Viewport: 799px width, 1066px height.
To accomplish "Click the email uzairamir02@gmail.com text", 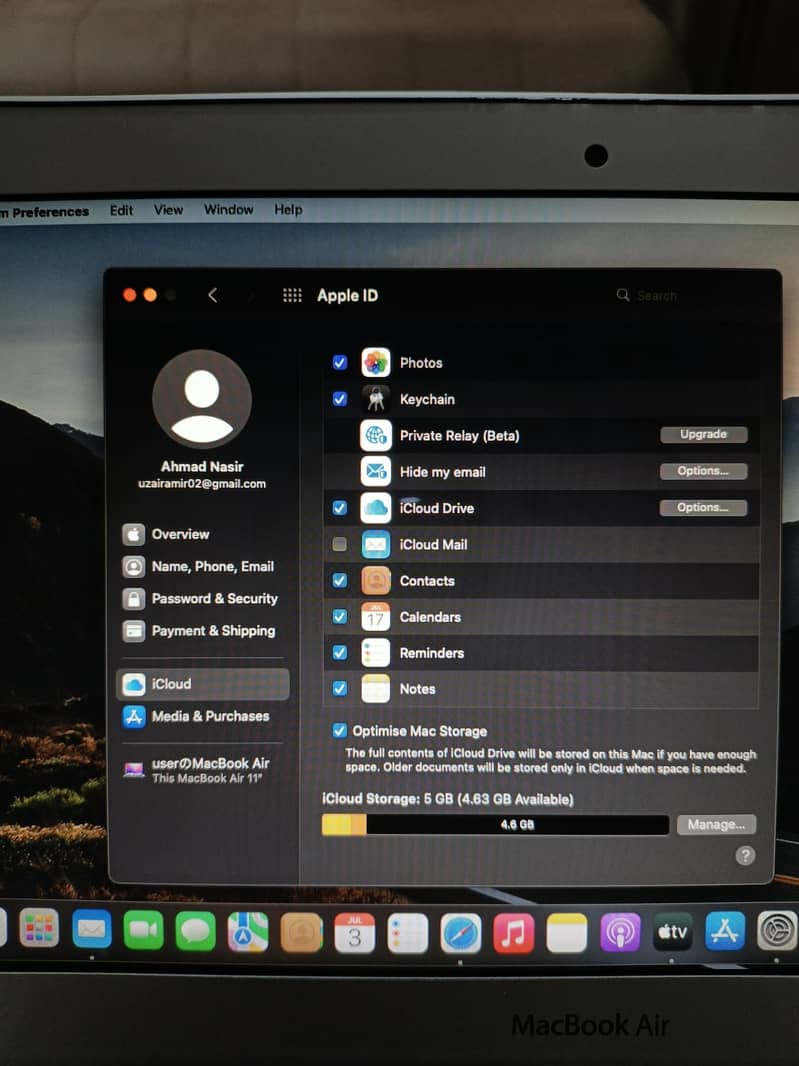I will 202,484.
